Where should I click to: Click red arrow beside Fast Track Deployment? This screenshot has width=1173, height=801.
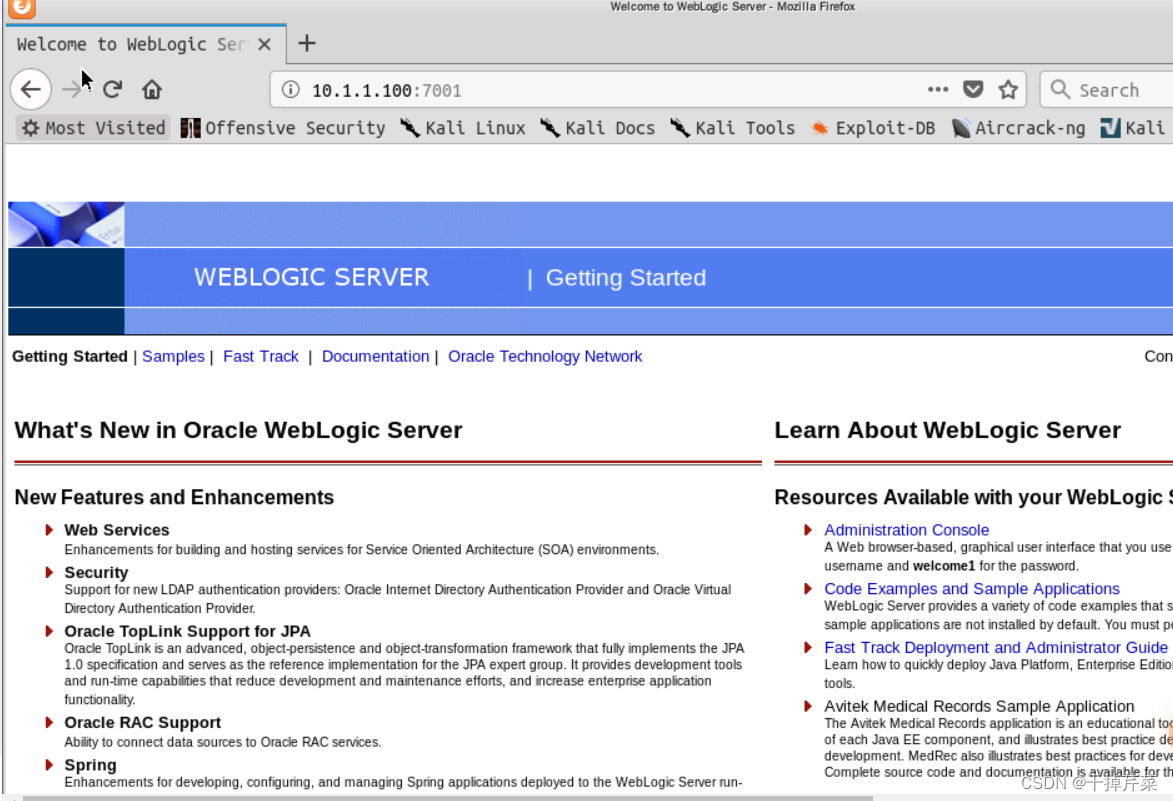[808, 648]
